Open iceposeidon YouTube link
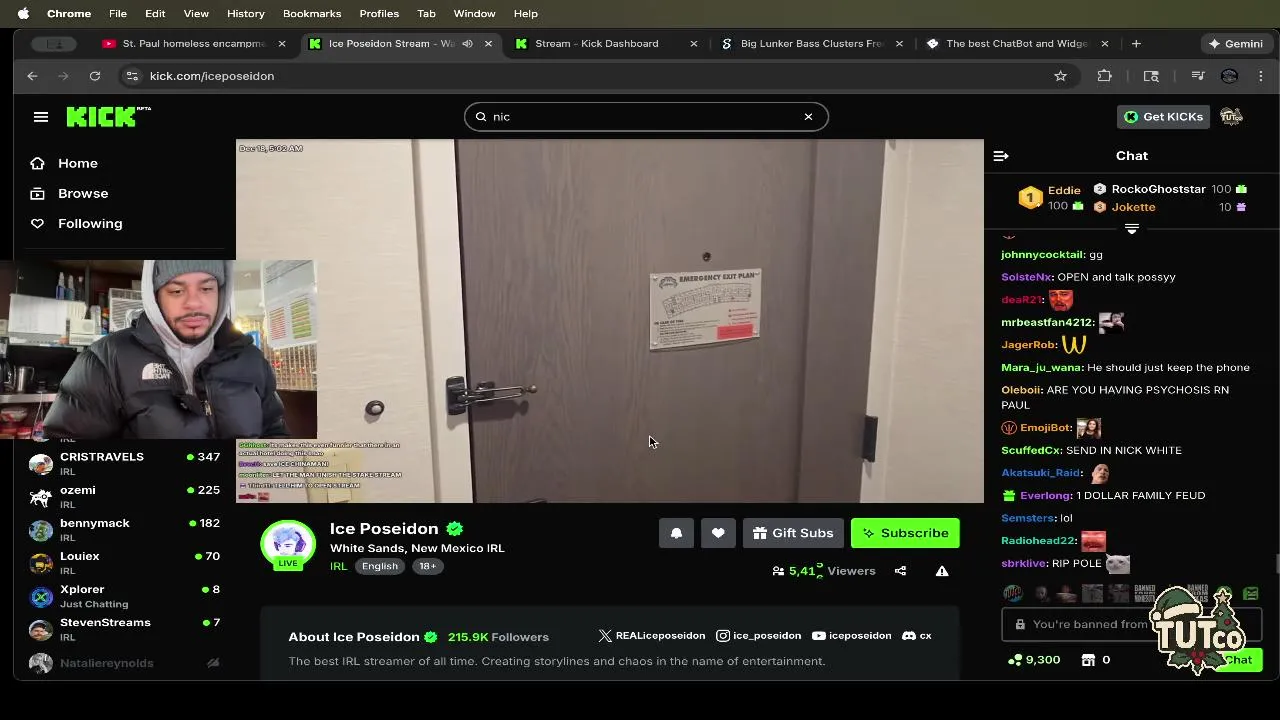Viewport: 1280px width, 720px height. pos(852,636)
